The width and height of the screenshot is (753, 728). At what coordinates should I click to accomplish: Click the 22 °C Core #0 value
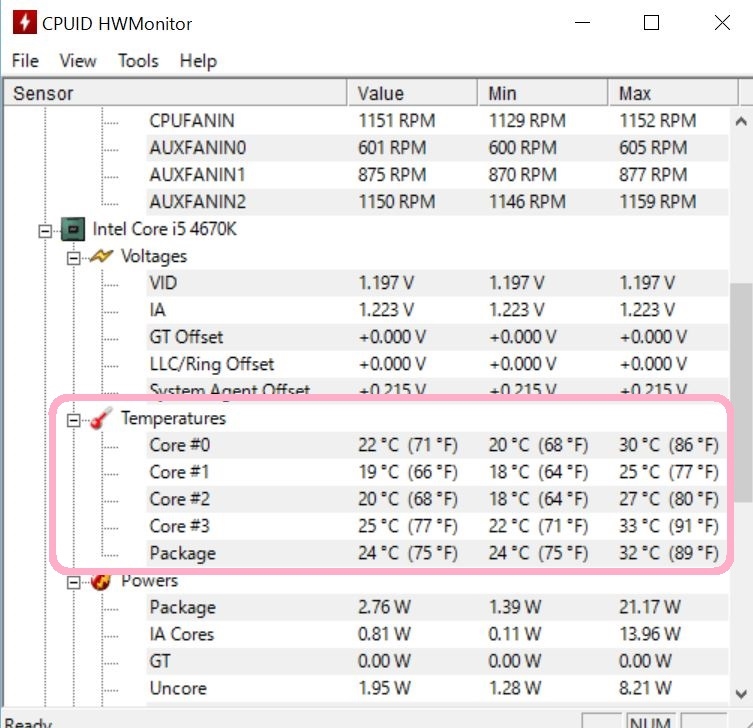pyautogui.click(x=407, y=445)
